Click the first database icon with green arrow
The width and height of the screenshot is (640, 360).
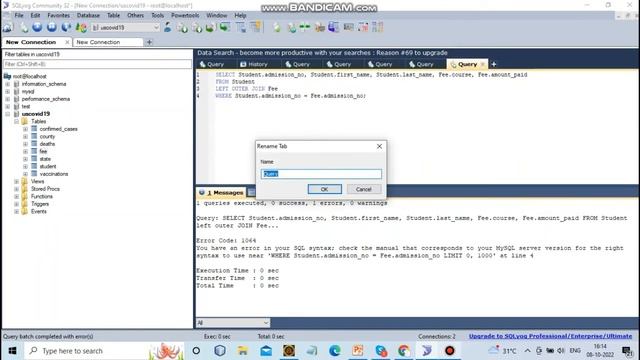(x=182, y=27)
